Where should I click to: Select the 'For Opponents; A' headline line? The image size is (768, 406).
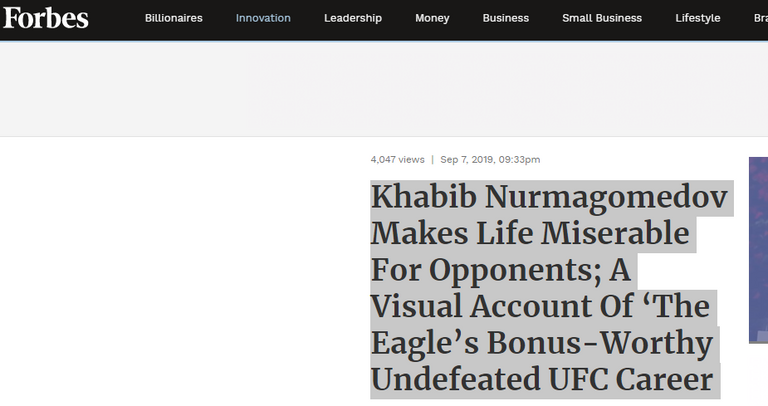503,270
